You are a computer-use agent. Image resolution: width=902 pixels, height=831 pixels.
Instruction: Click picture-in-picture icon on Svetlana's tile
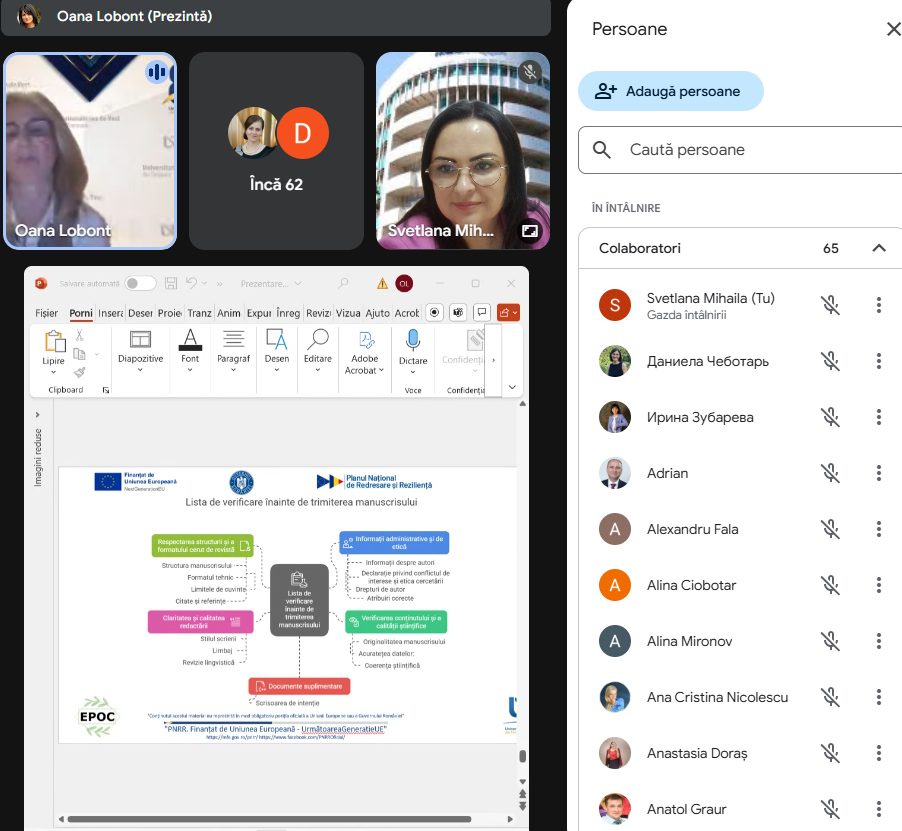tap(529, 232)
